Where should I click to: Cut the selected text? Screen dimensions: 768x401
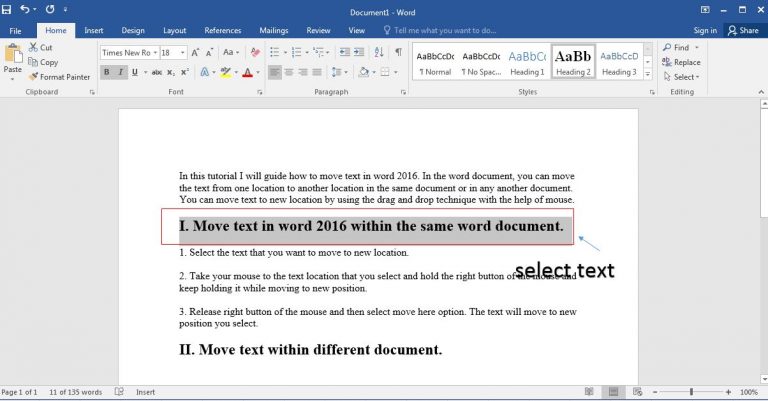point(40,47)
